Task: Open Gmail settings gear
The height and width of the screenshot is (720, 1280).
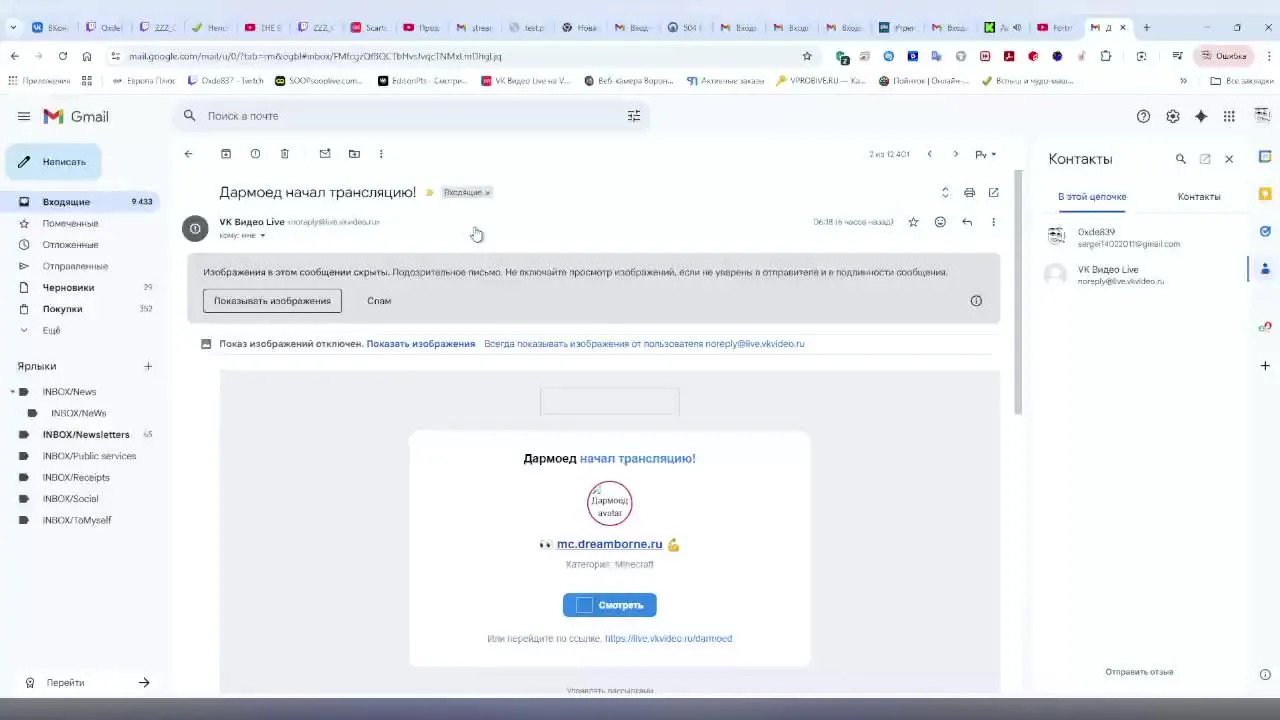Action: point(1172,116)
